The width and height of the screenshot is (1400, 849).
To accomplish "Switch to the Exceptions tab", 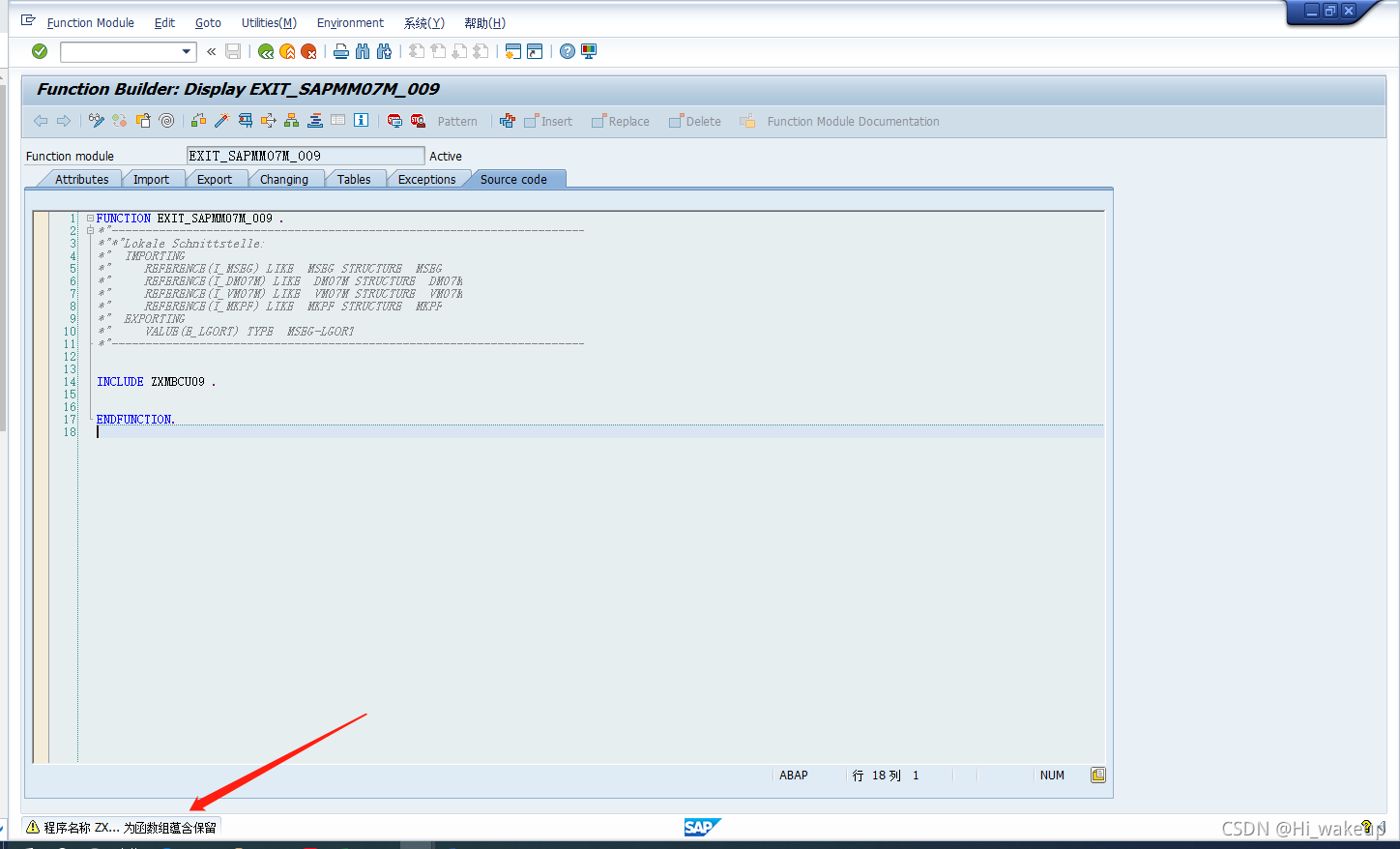I will (x=426, y=179).
